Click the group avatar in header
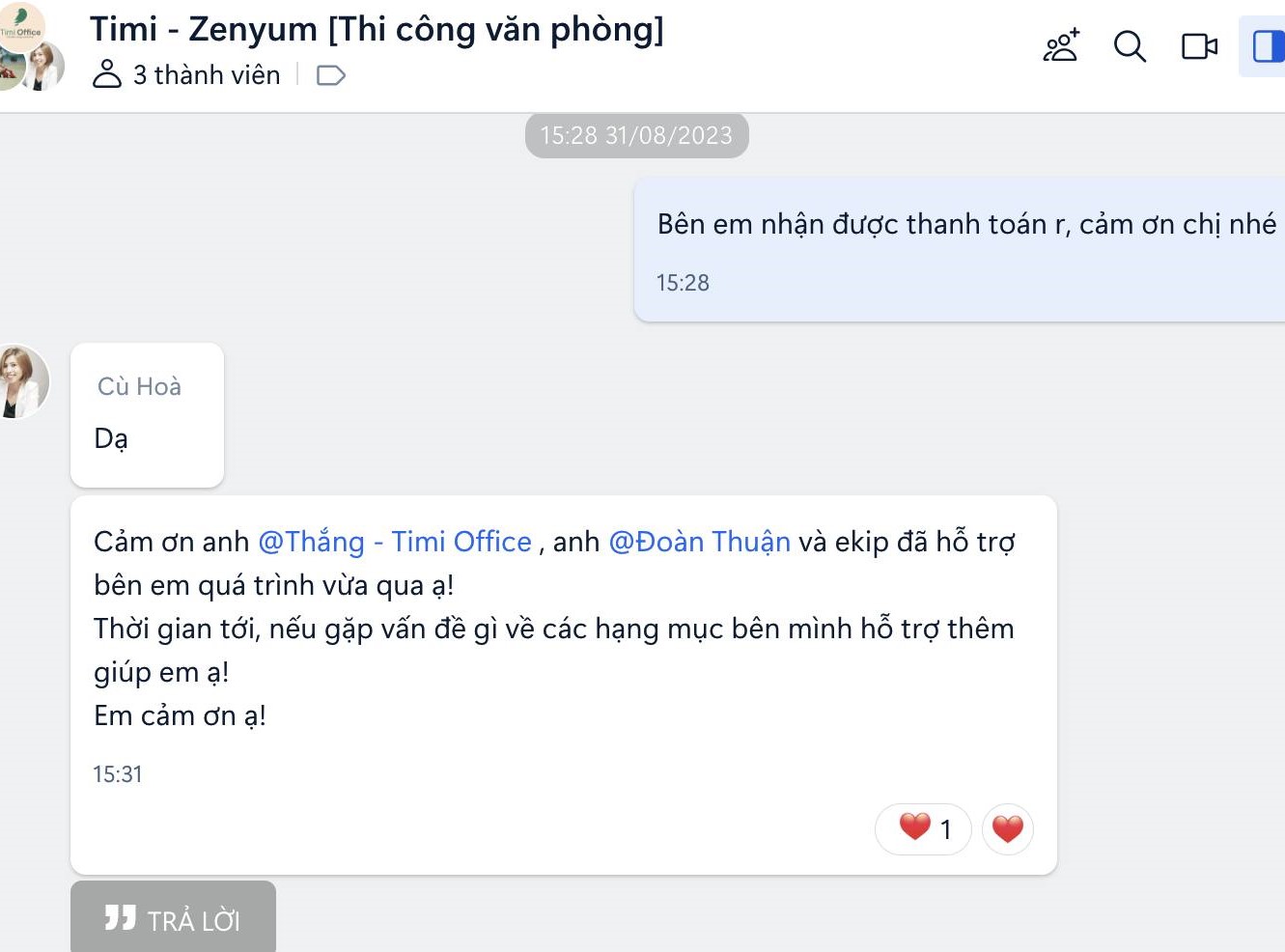This screenshot has width=1285, height=952. [29, 46]
